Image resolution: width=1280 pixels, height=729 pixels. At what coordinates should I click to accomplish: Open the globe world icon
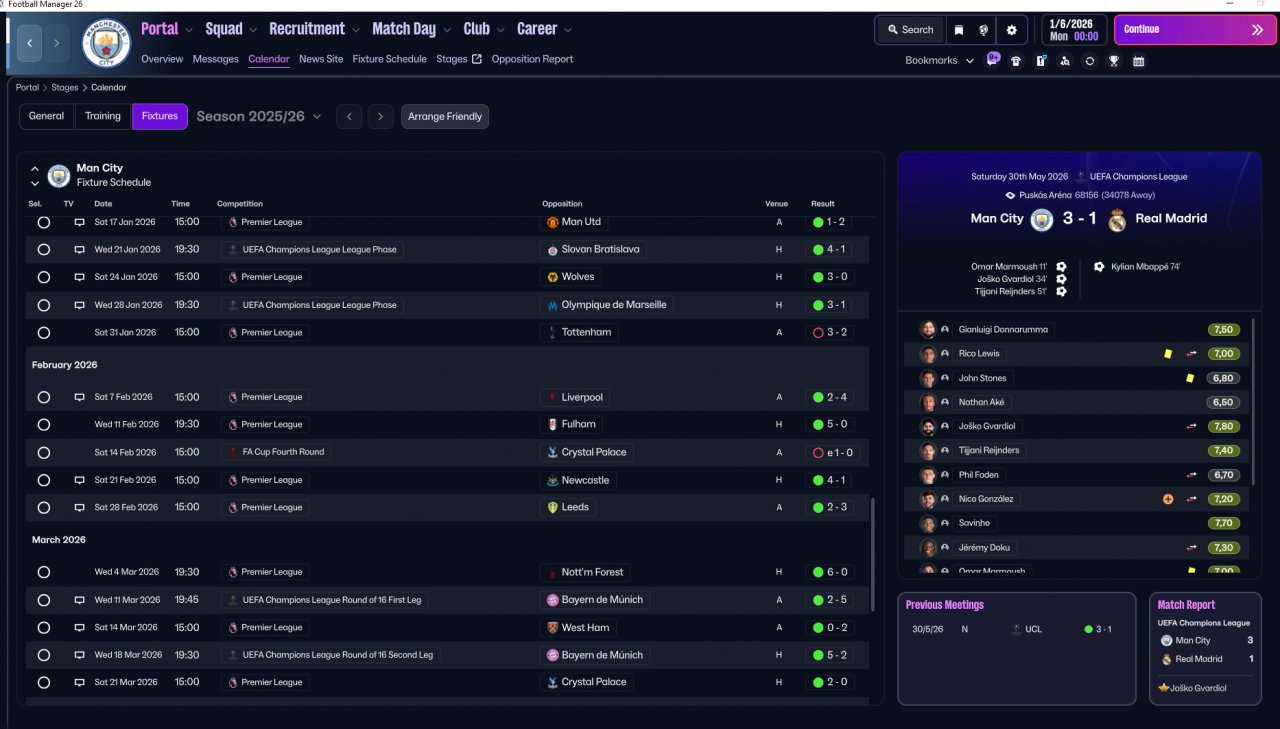click(984, 30)
